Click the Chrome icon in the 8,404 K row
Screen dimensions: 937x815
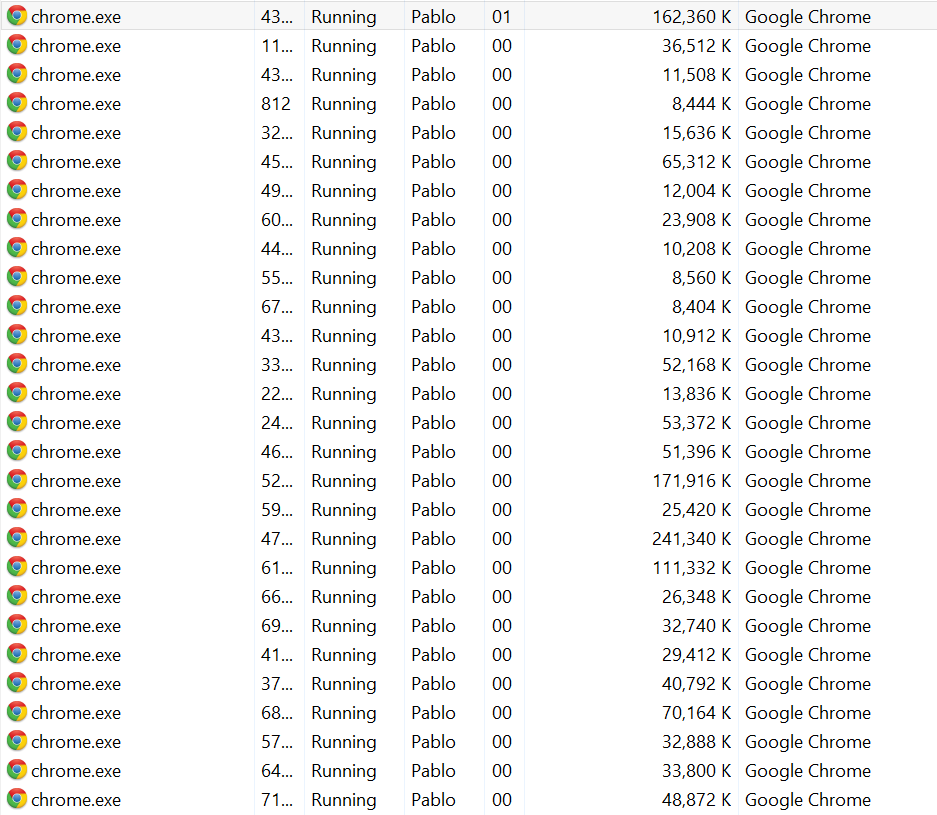pos(17,306)
